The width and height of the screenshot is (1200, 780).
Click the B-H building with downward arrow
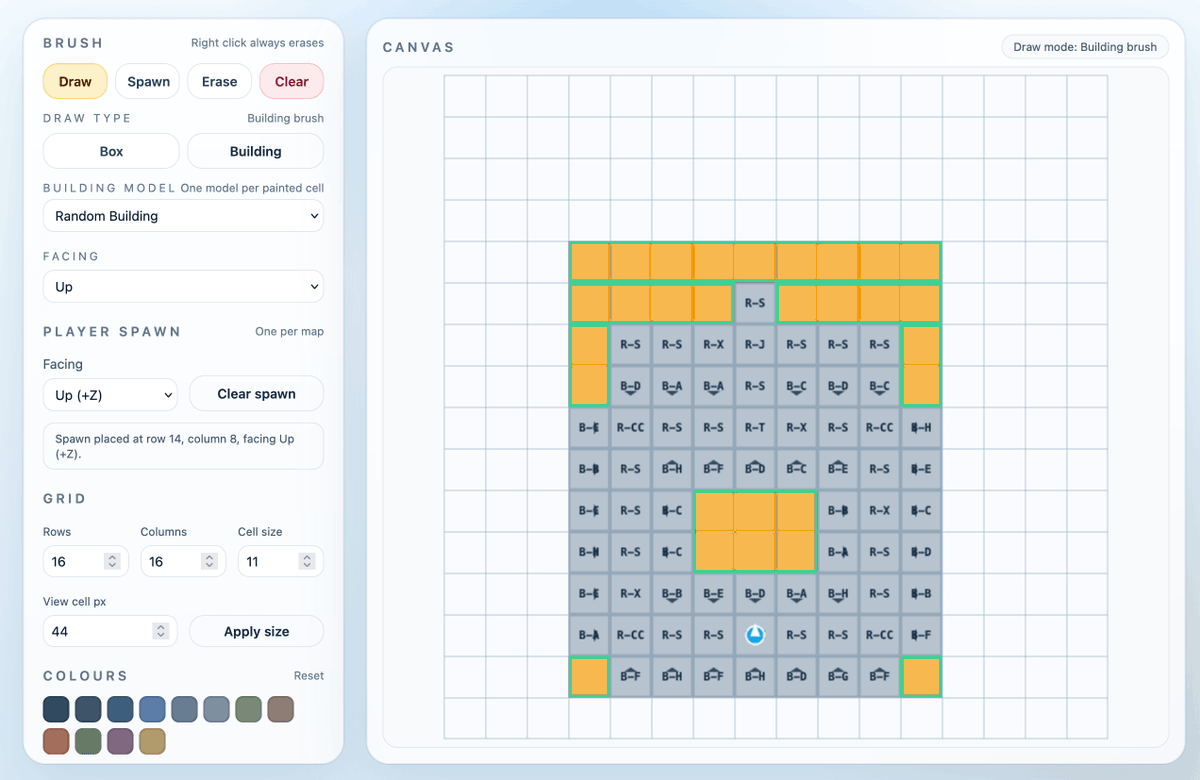pyautogui.click(x=839, y=594)
